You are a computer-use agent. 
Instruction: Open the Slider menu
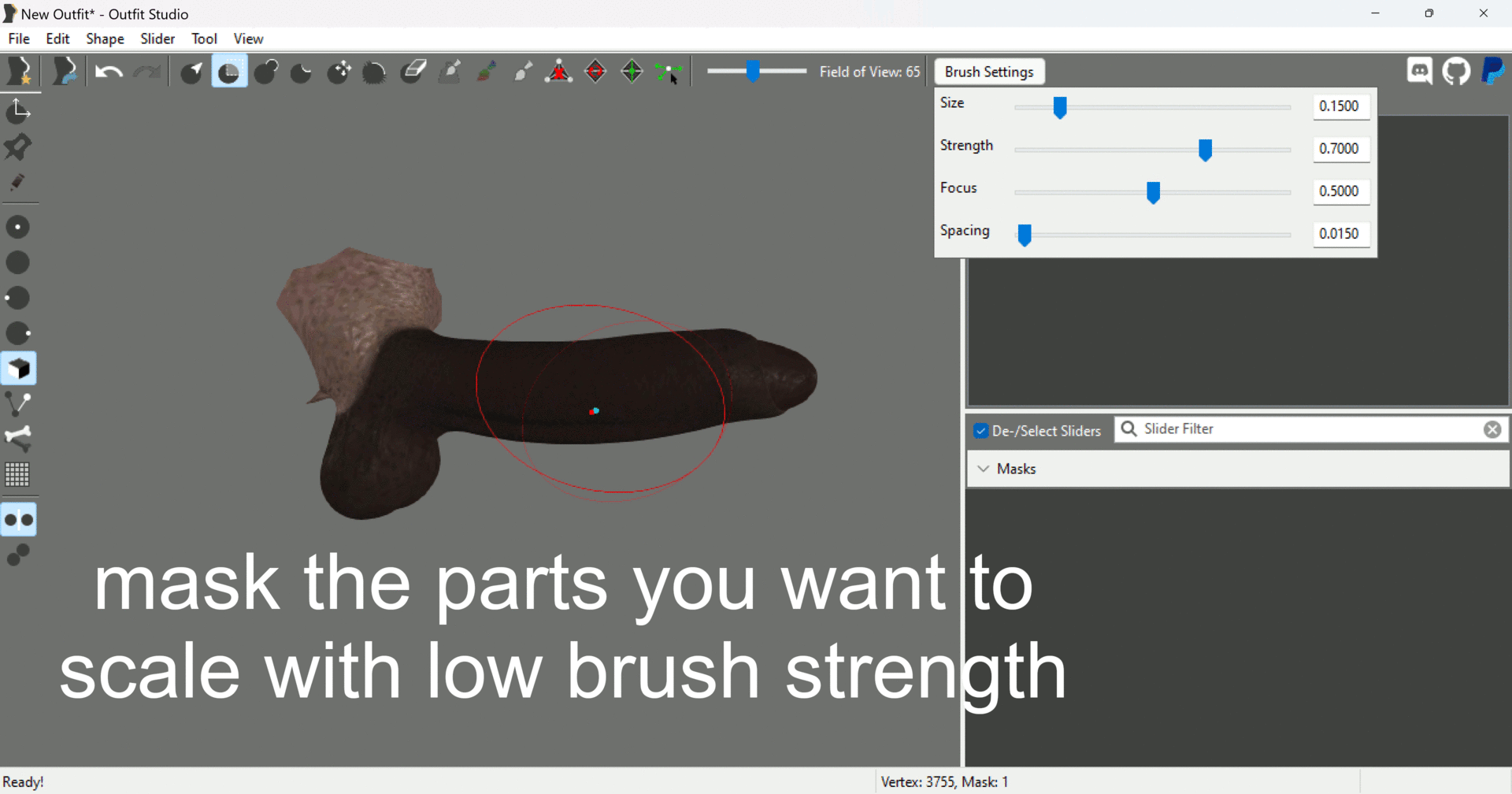[x=157, y=39]
